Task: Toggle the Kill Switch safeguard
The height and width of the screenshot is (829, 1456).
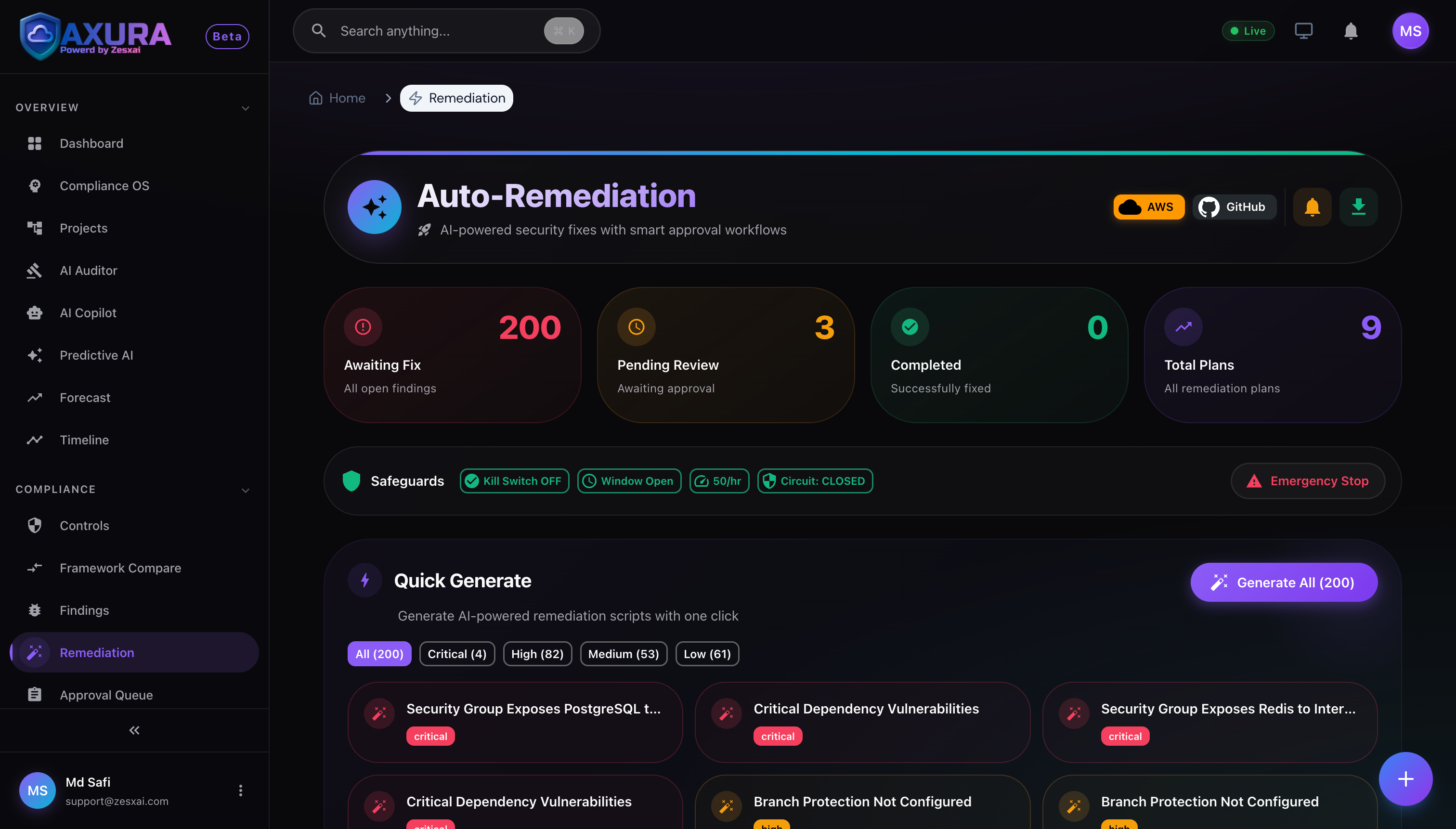Action: tap(514, 480)
